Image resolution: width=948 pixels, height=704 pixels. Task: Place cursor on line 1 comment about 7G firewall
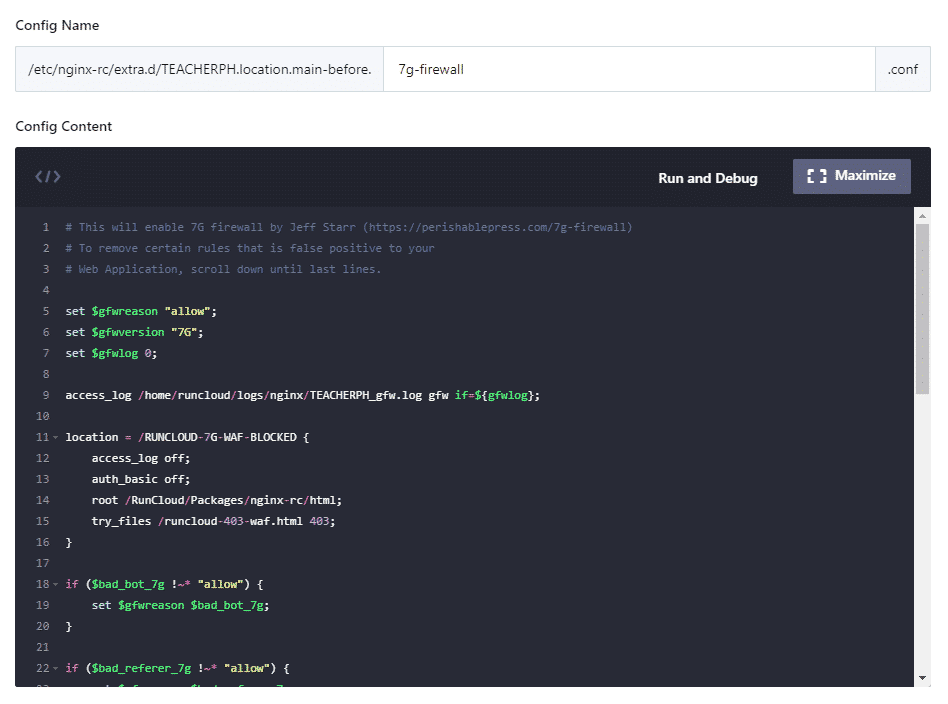point(349,227)
